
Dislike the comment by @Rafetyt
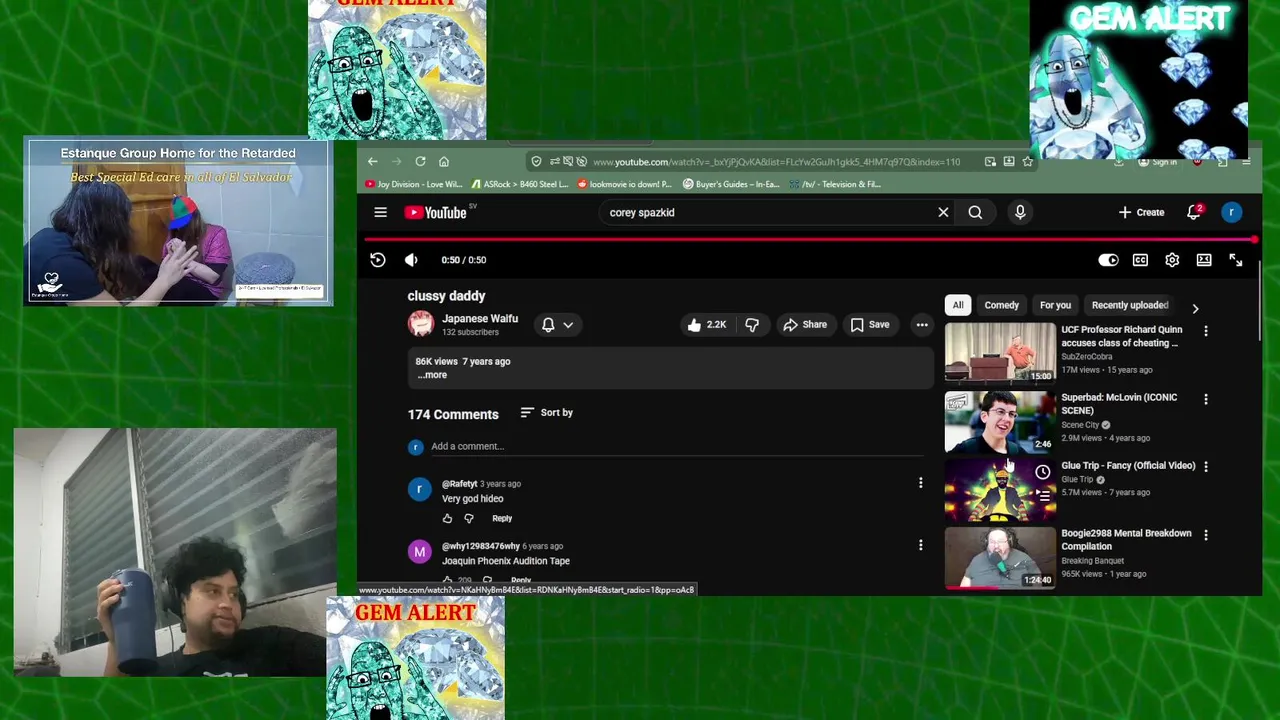click(x=469, y=519)
